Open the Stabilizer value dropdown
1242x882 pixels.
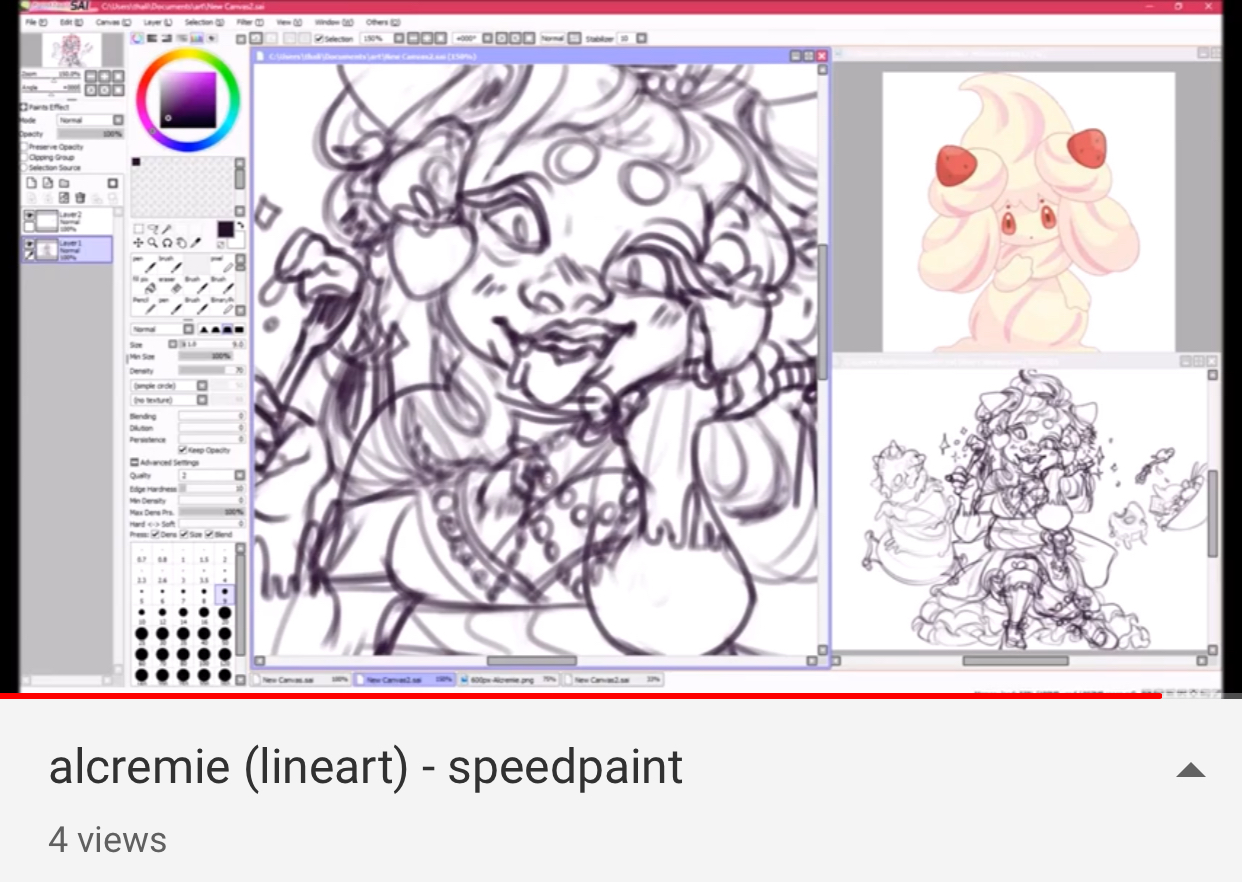point(641,38)
